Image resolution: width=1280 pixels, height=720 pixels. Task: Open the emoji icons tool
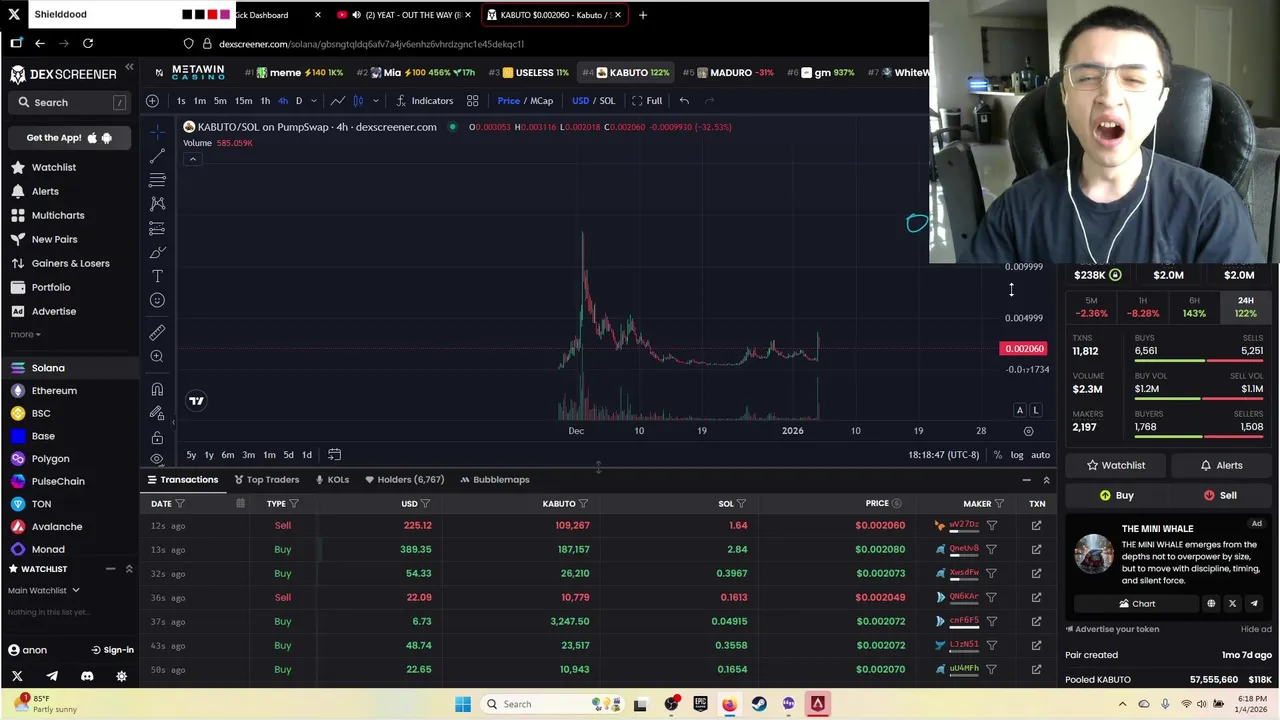[x=157, y=300]
